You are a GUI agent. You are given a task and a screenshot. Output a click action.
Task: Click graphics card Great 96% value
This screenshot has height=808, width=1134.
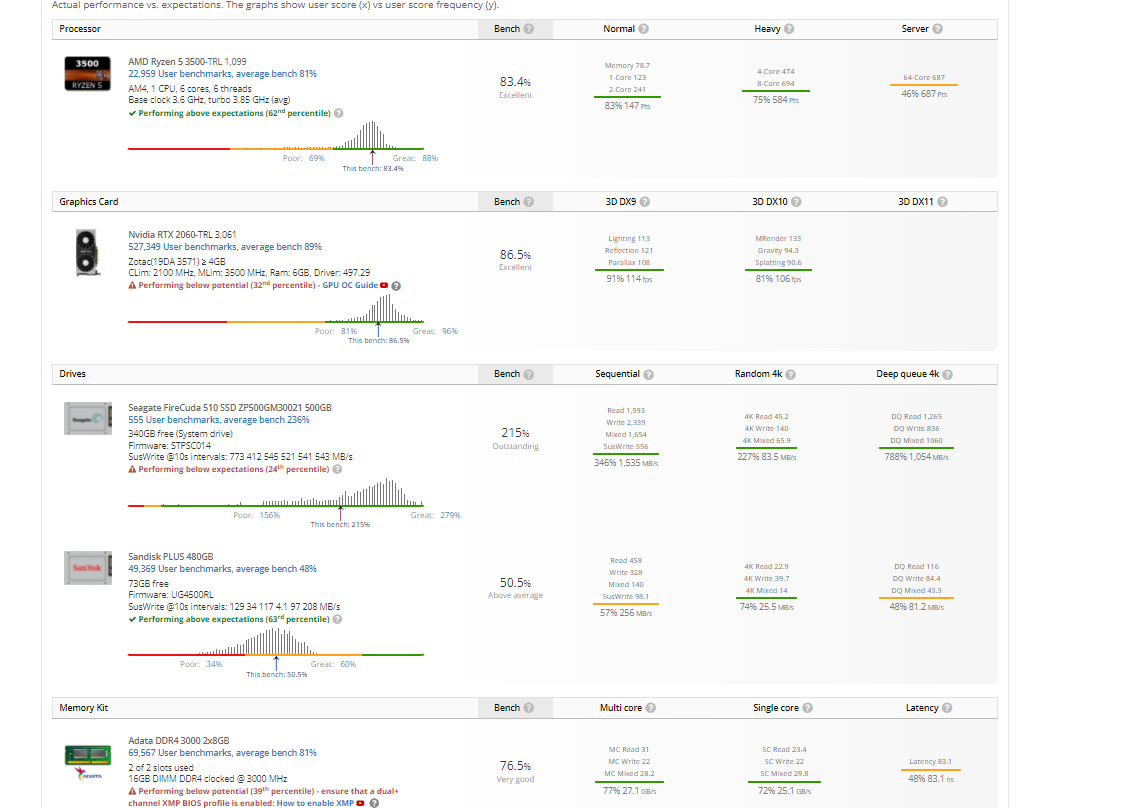[450, 331]
